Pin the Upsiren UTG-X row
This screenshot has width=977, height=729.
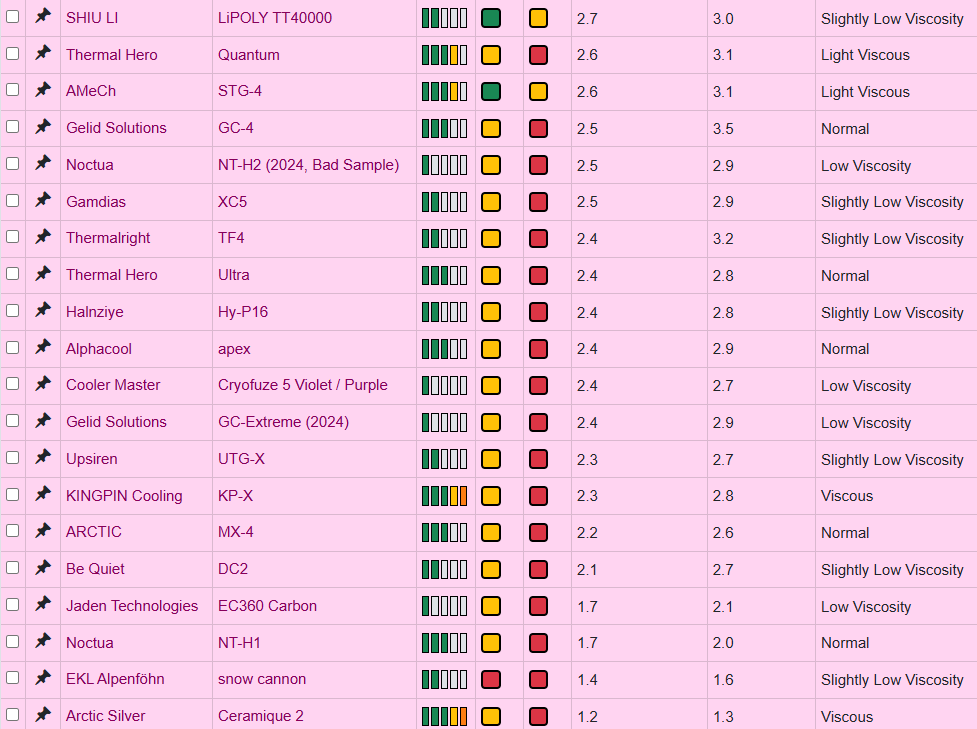42,457
